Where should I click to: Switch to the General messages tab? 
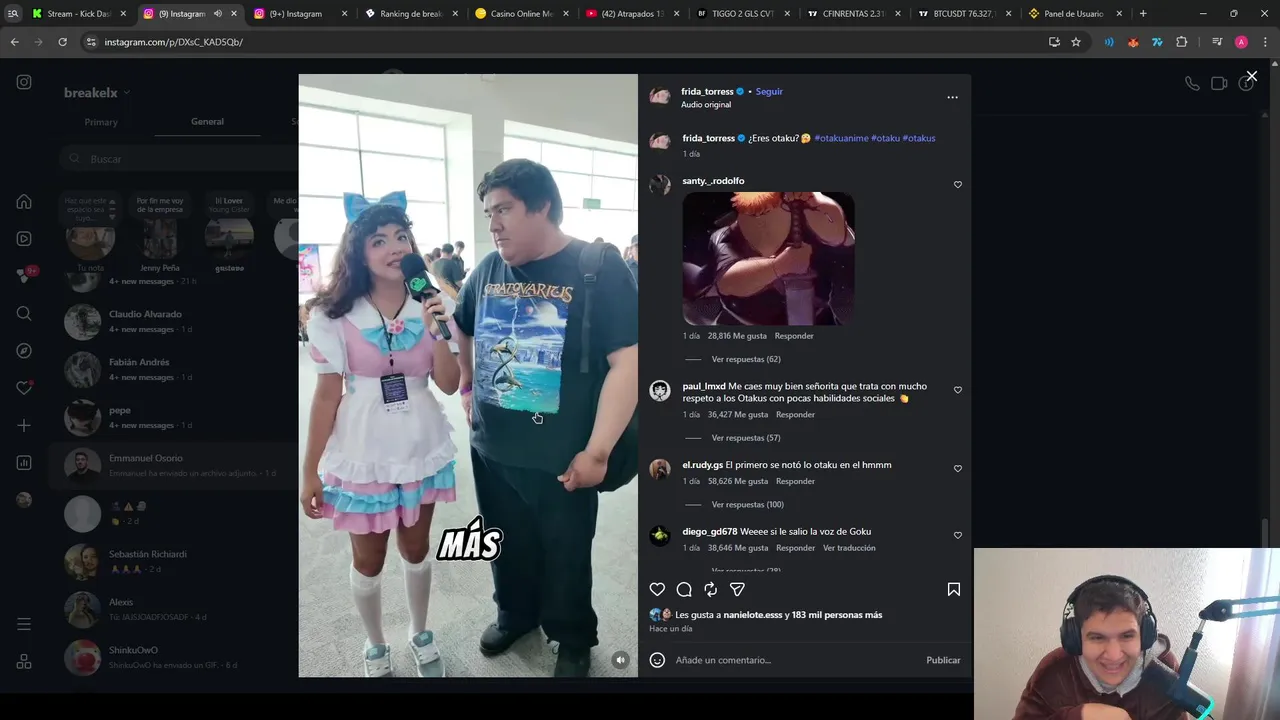207,122
